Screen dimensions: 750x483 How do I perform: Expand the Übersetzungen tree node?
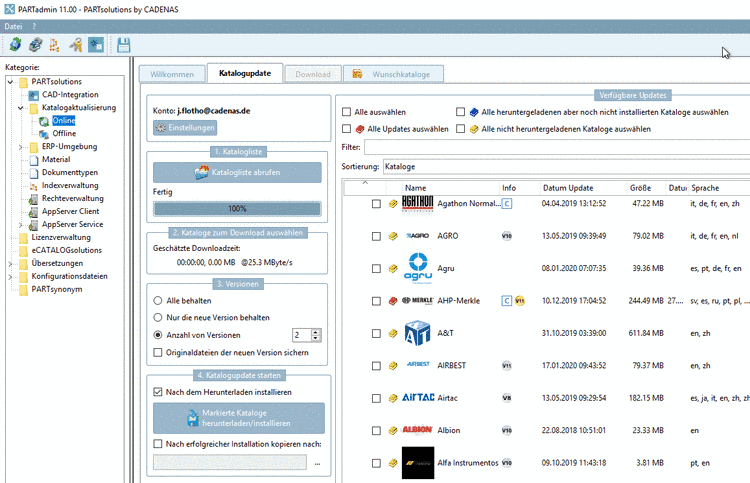pyautogui.click(x=10, y=263)
